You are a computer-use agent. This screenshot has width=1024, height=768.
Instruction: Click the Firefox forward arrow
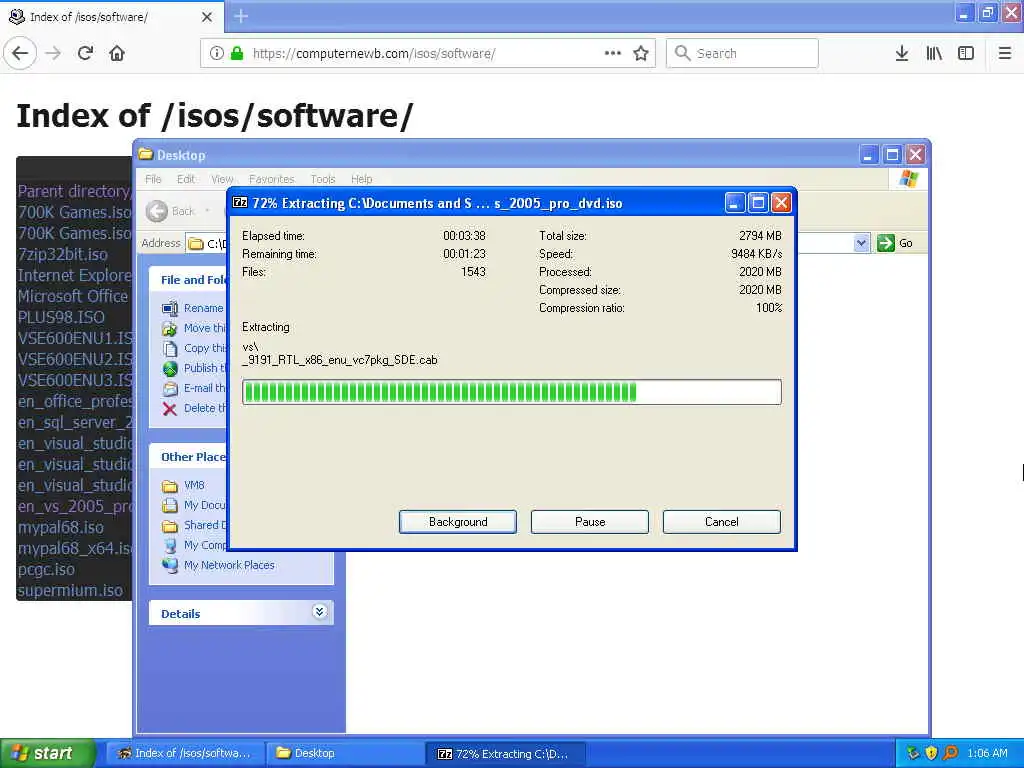coord(54,54)
